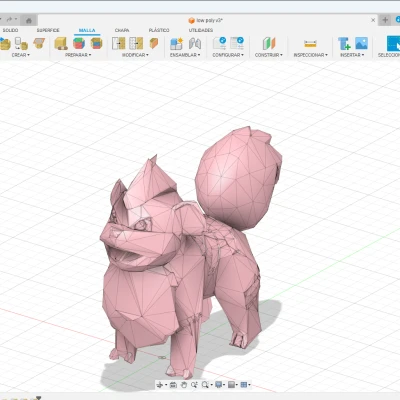Click the orange mesh section sketch icon in CREAR
Screen dimensions: 400x400
[x=39, y=43]
